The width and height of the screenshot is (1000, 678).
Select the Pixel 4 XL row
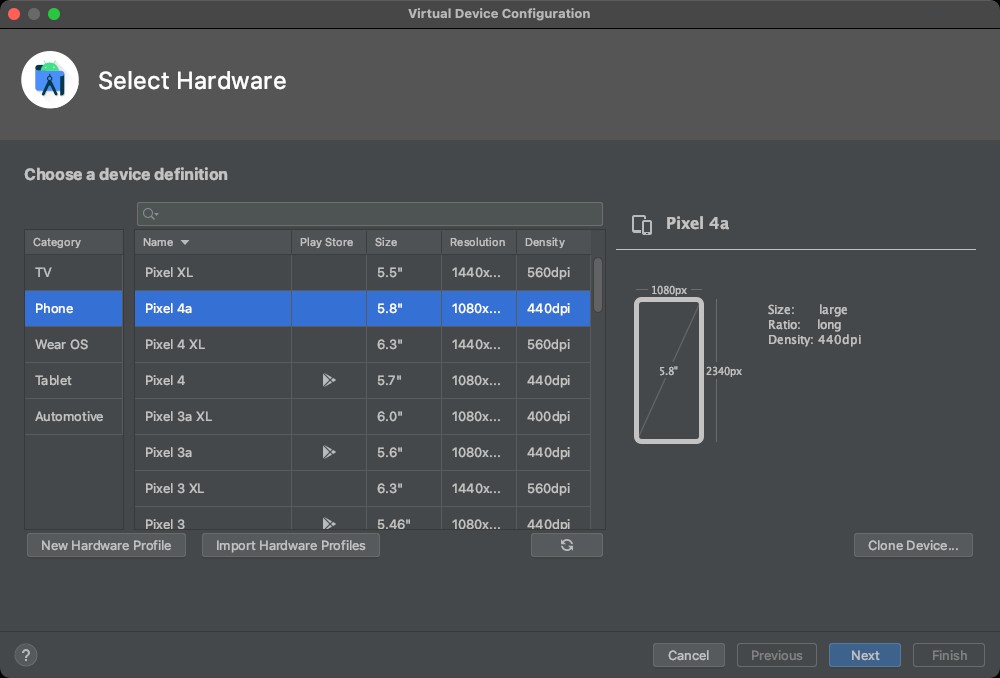[x=363, y=344]
